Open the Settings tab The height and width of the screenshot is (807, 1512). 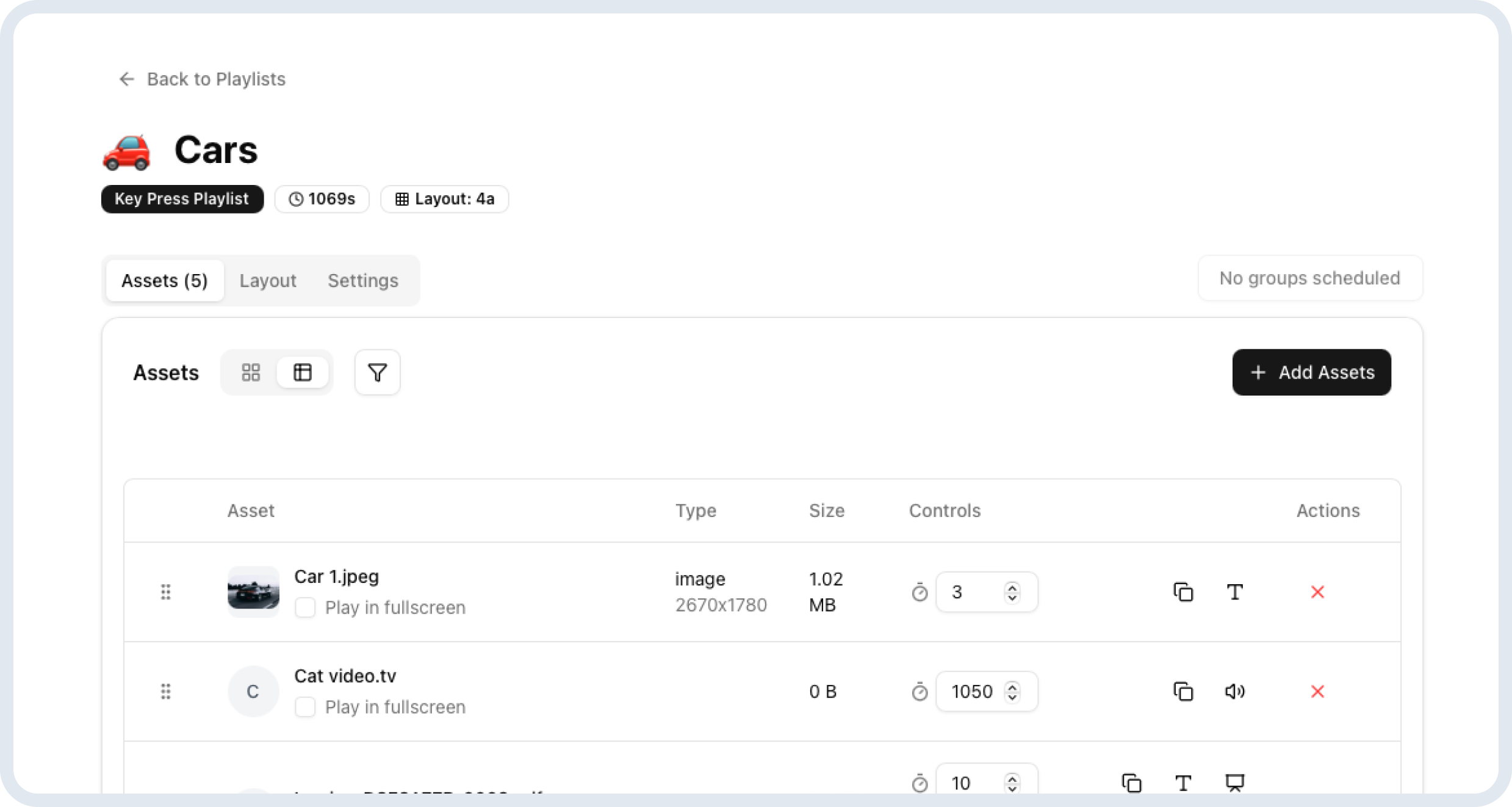pos(362,281)
